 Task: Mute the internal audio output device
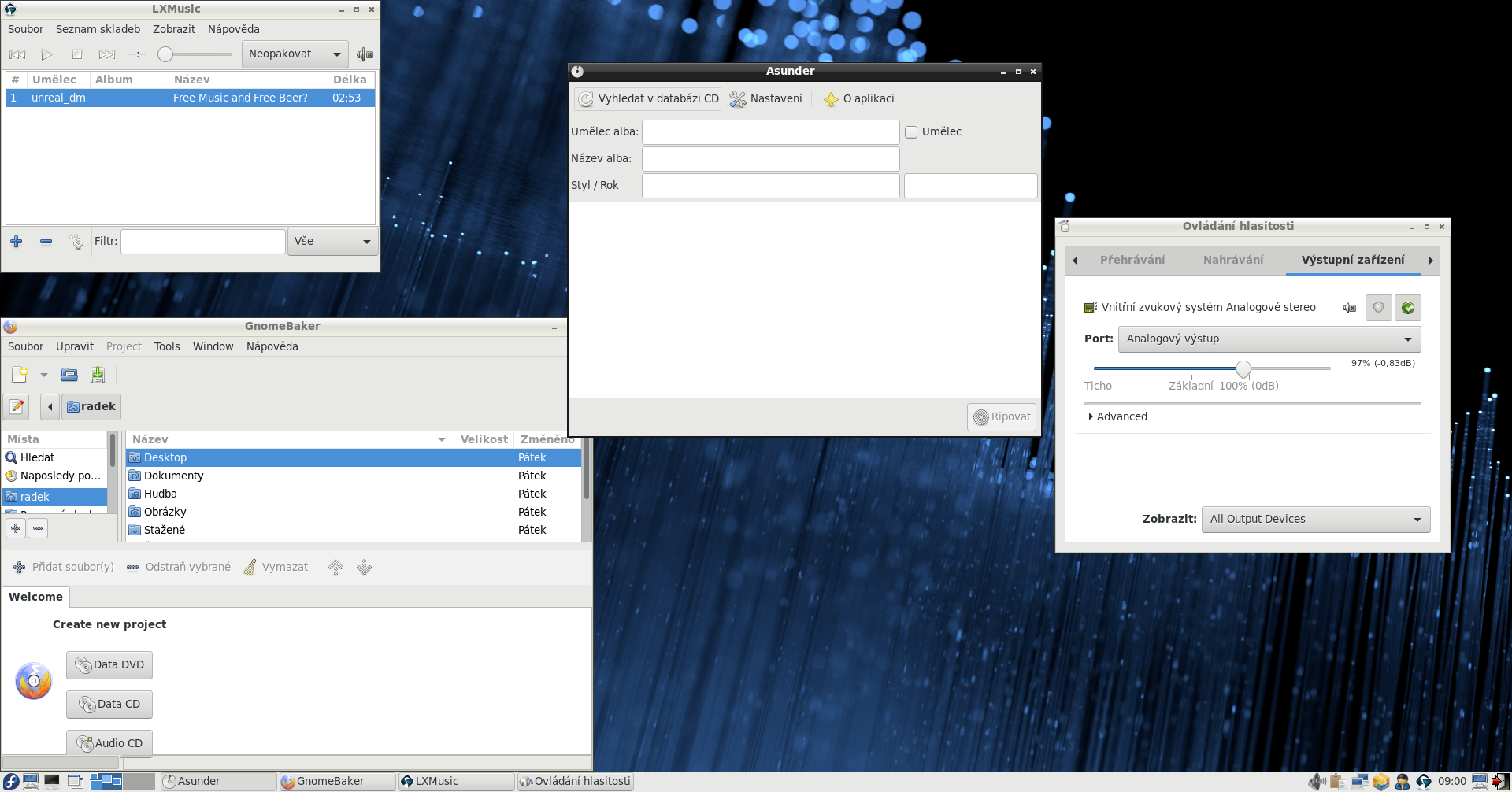pos(1350,308)
